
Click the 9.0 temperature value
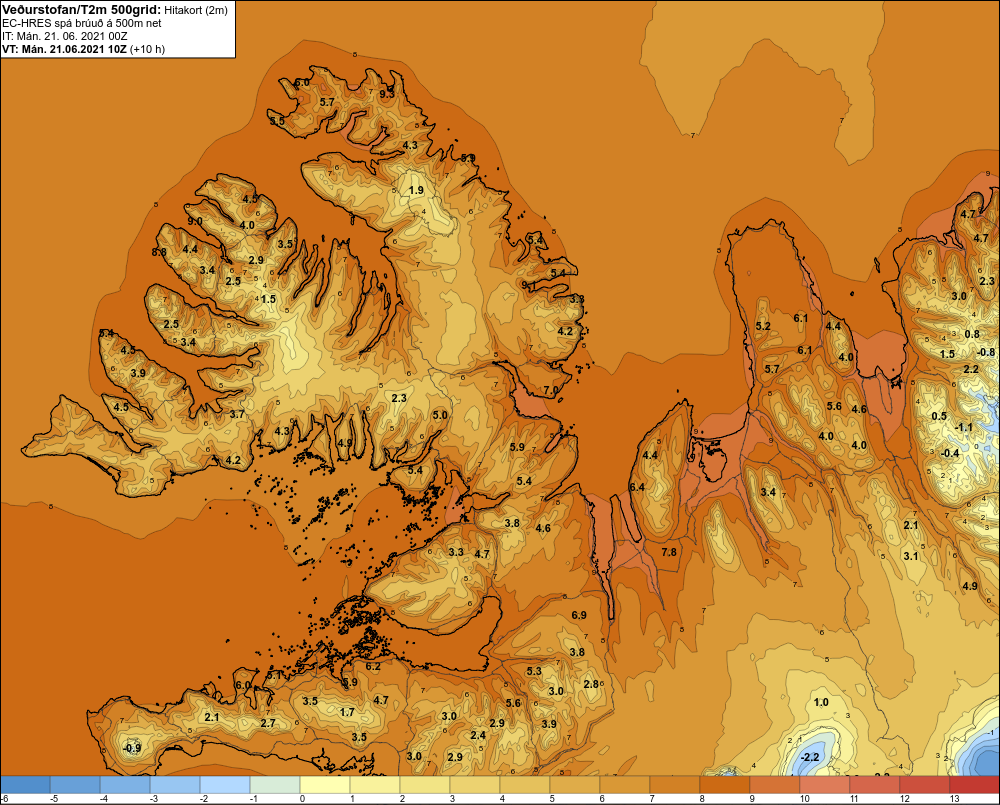tap(195, 221)
